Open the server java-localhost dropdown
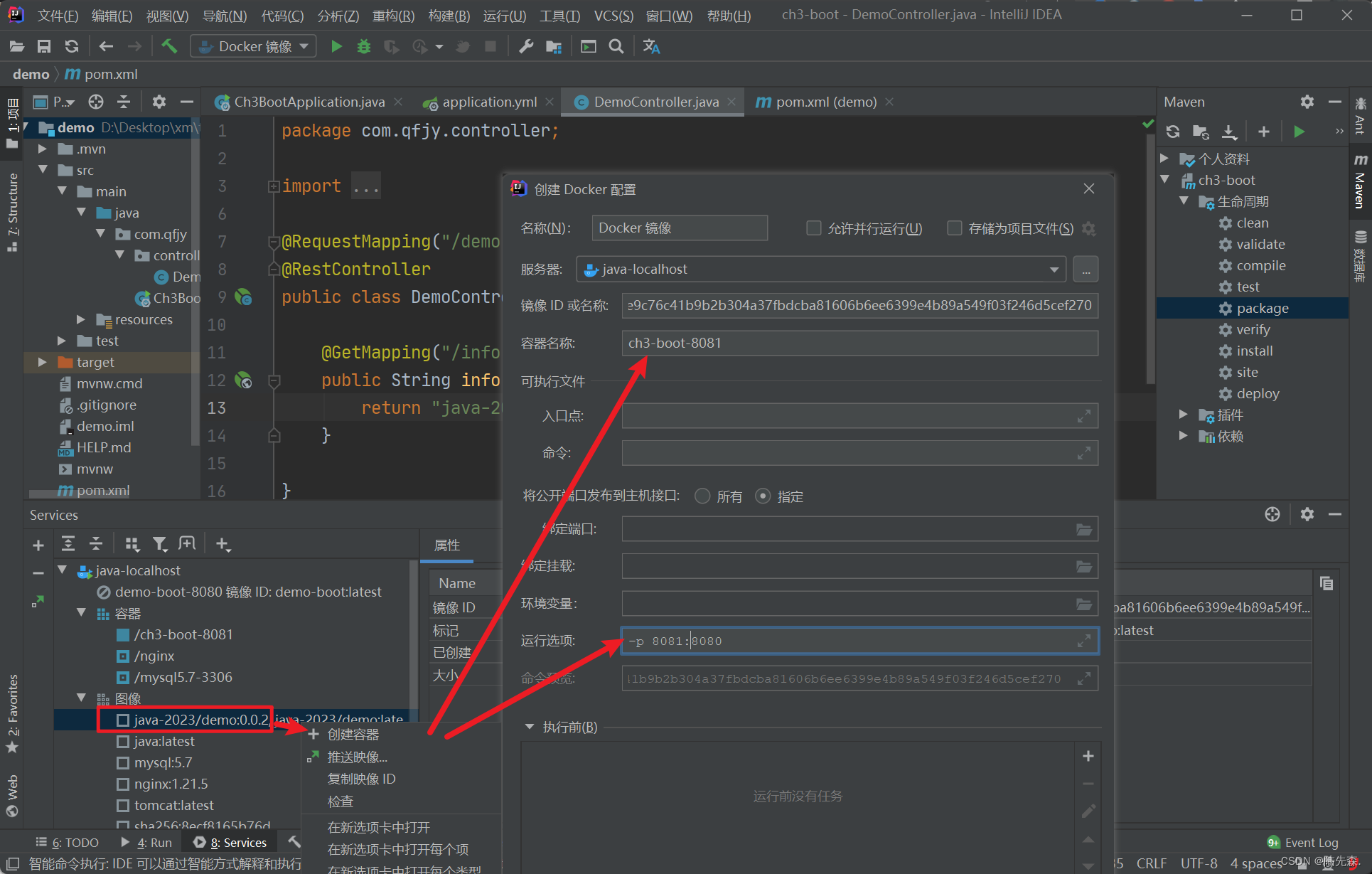This screenshot has width=1372, height=874. coord(821,270)
